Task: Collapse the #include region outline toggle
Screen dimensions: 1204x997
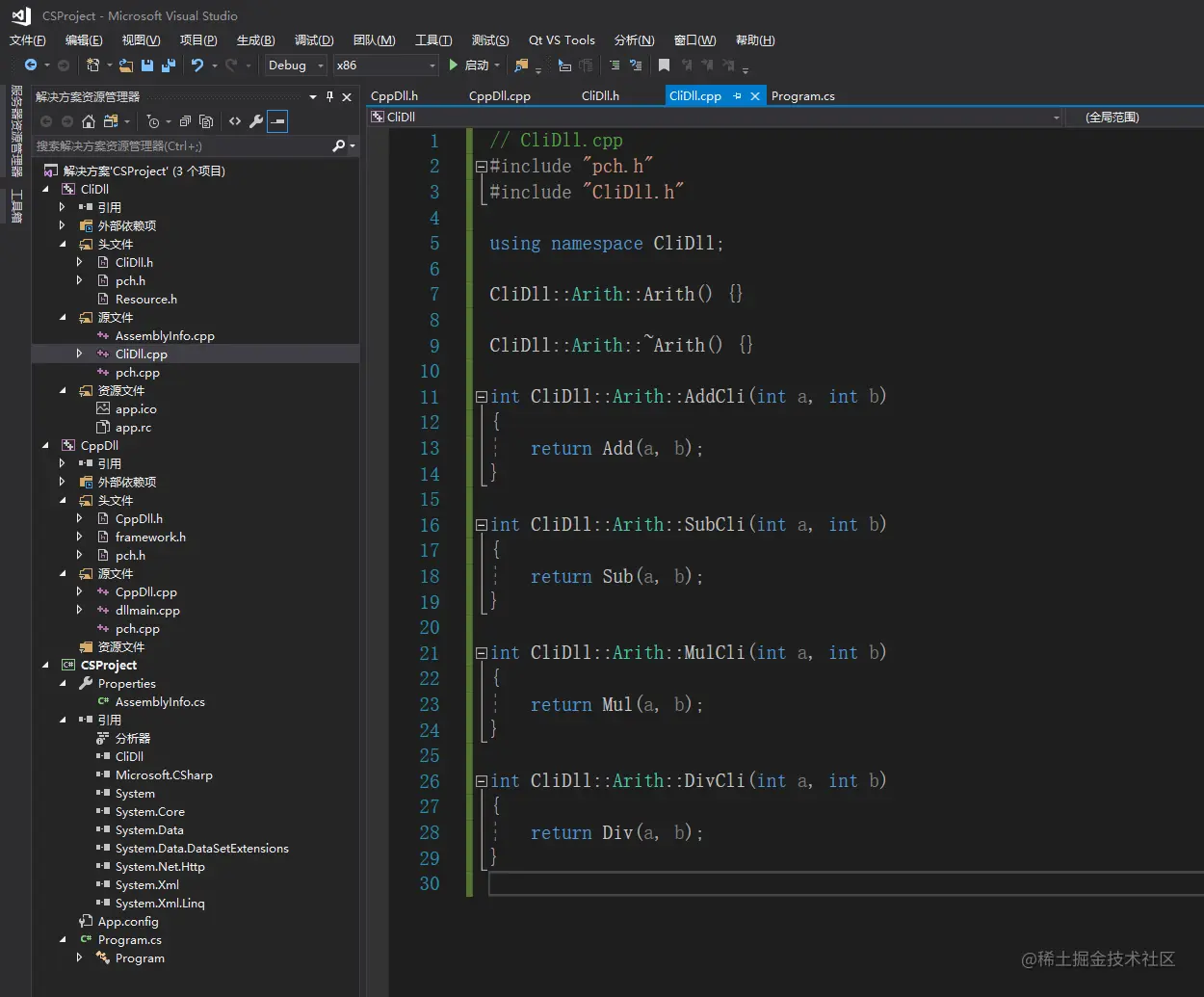Action: pos(481,167)
